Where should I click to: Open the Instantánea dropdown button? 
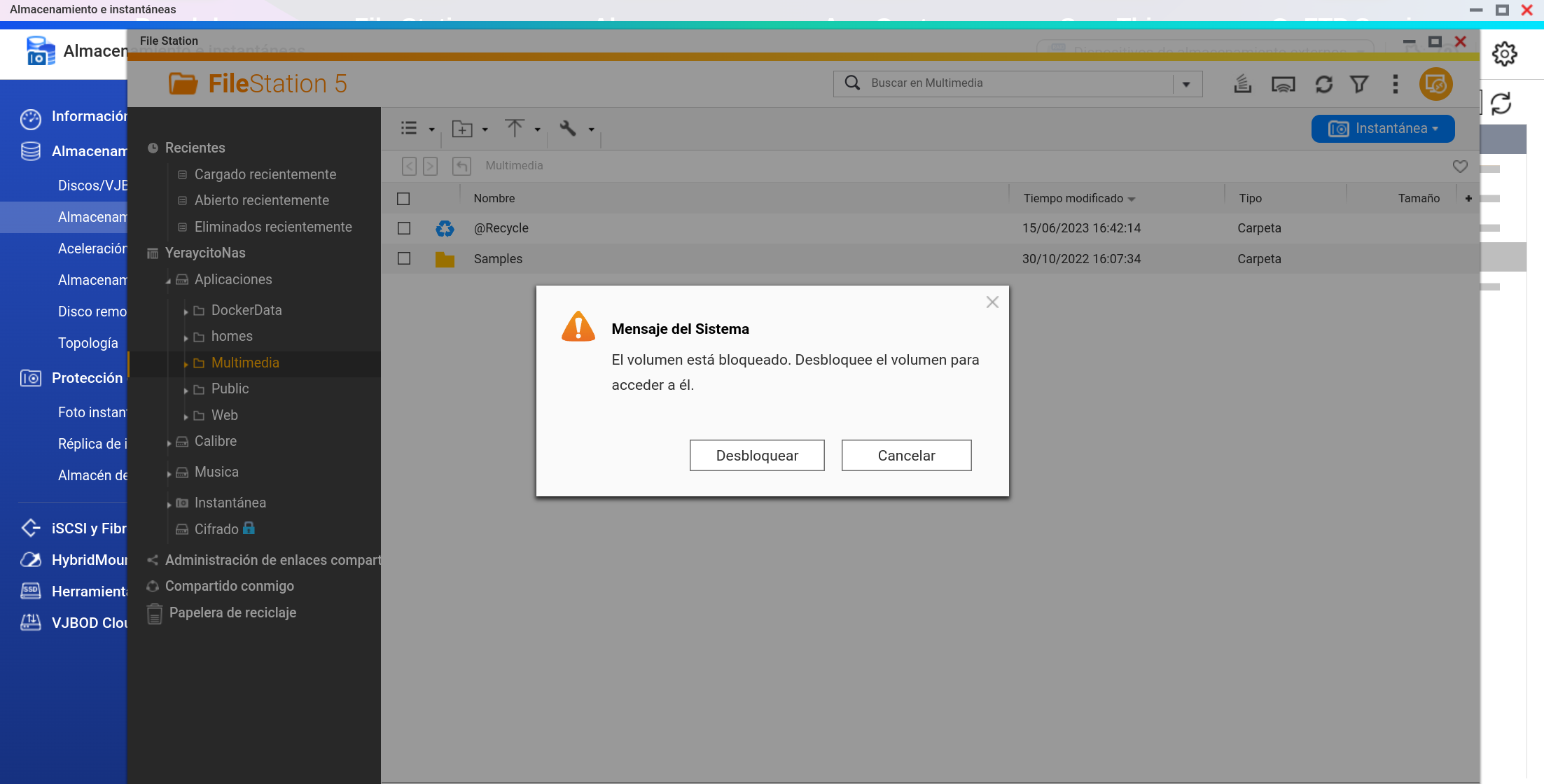[1383, 129]
